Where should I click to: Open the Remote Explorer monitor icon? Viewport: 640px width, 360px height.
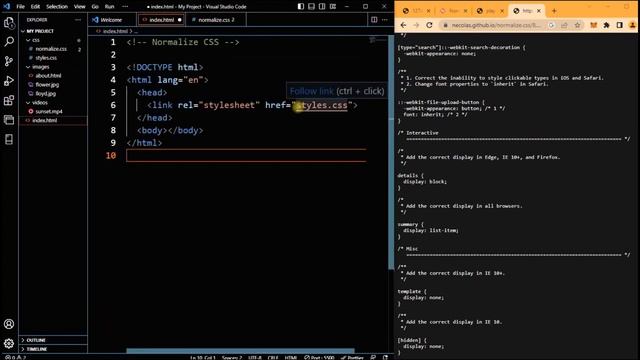click(9, 120)
